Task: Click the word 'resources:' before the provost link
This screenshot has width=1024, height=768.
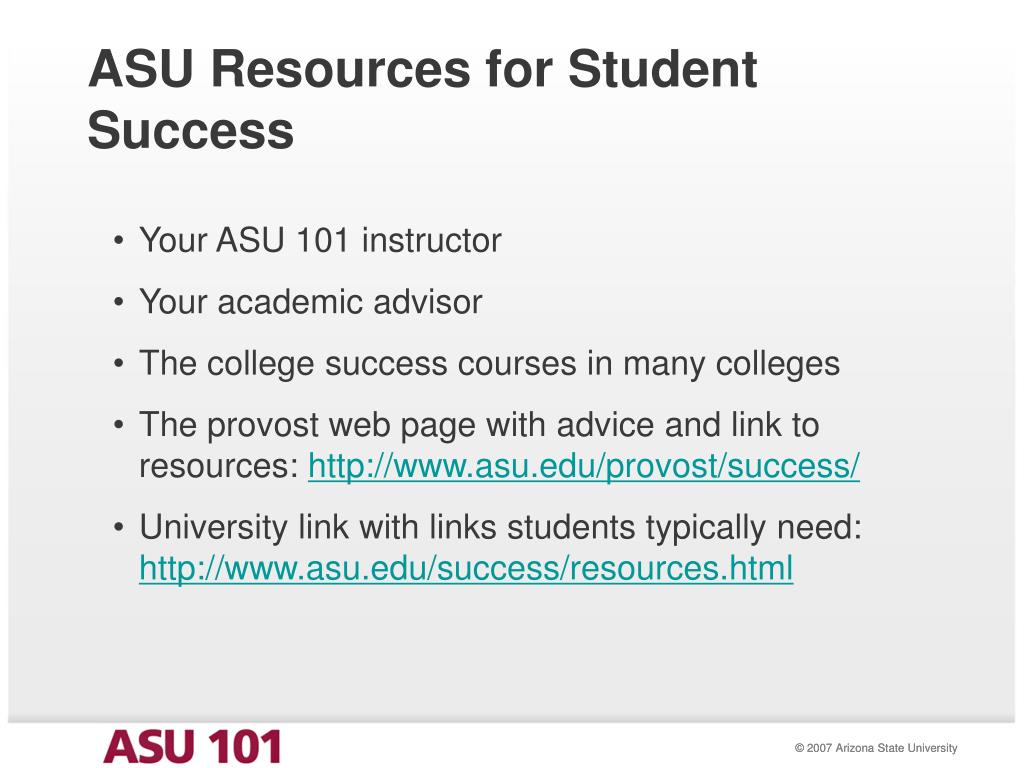Action: 219,466
